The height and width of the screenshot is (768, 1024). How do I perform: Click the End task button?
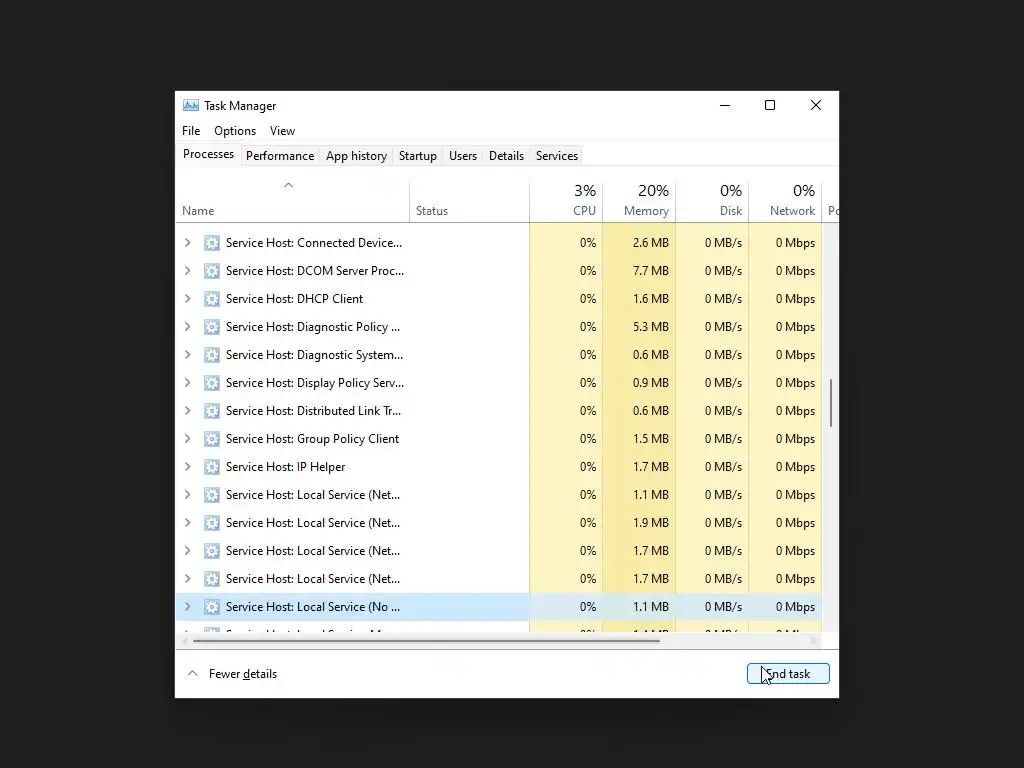[788, 674]
